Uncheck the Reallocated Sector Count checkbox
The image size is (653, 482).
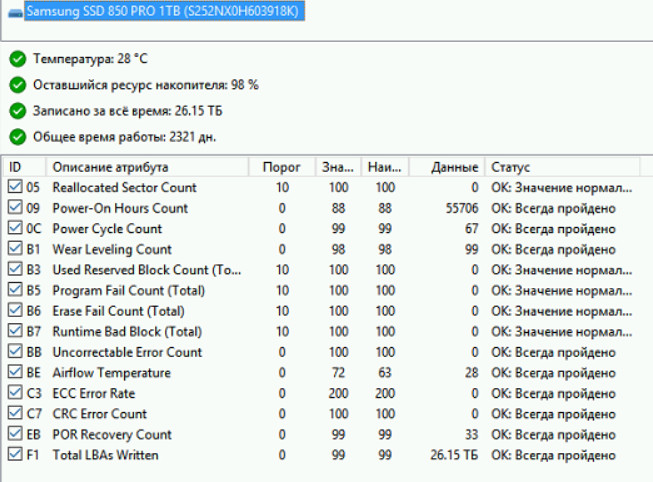pos(14,188)
